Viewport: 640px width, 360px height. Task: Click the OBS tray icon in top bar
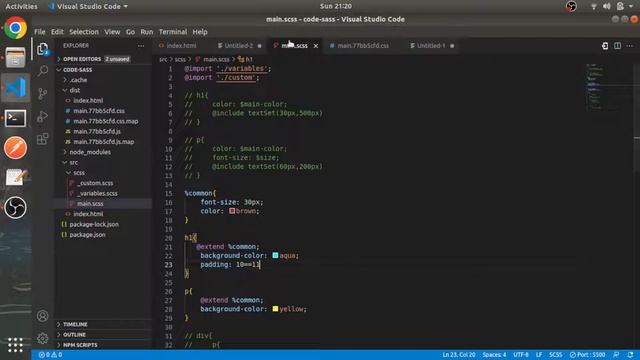pyautogui.click(x=571, y=6)
